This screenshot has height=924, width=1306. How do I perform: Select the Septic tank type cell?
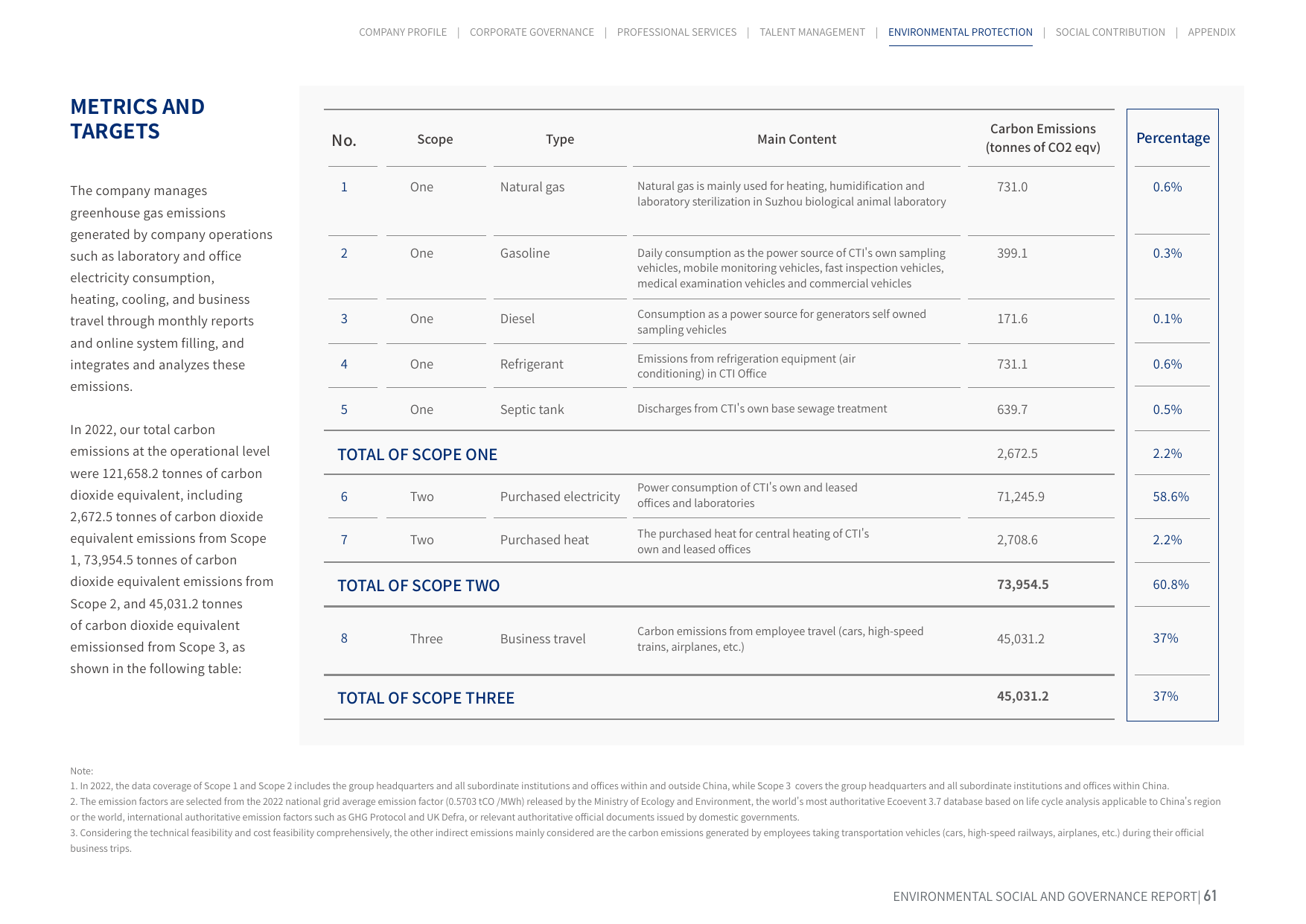pyautogui.click(x=532, y=410)
